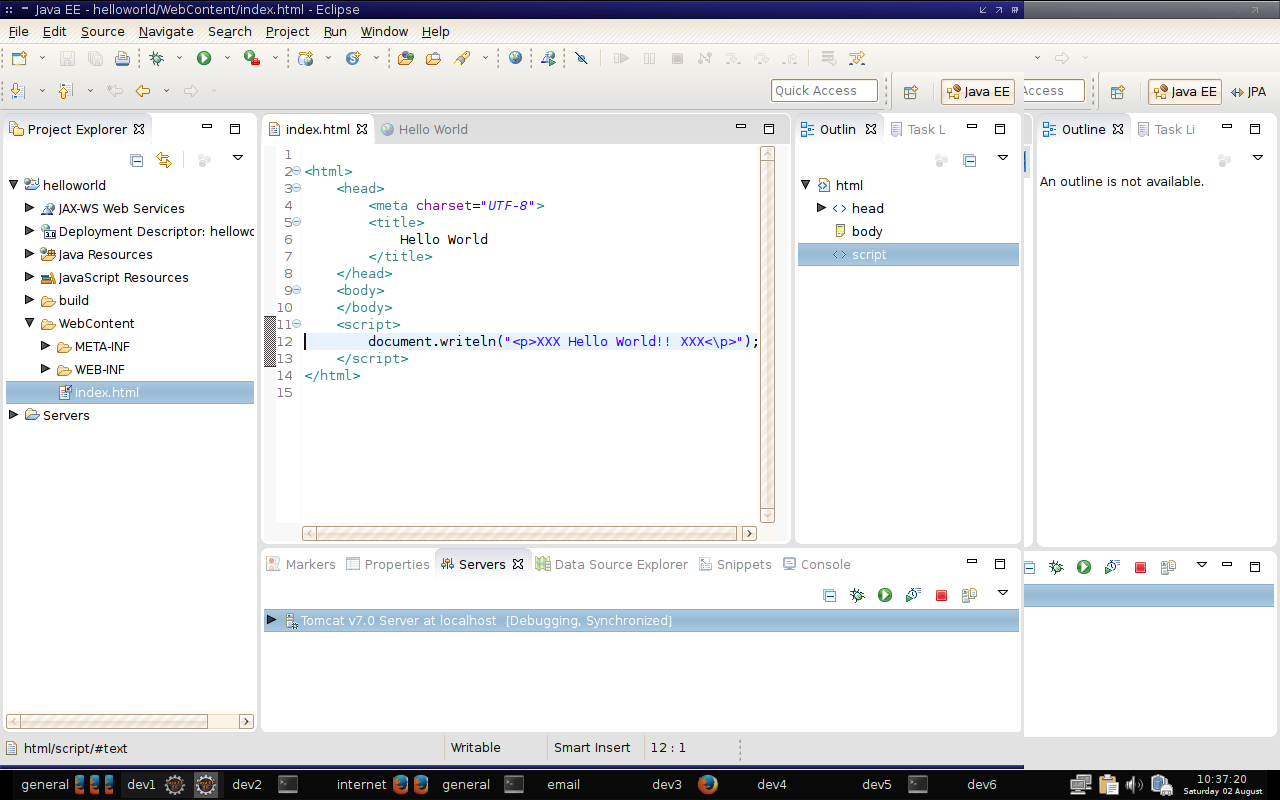Start the server in profile mode
Screen dimensions: 1280x800
913,595
